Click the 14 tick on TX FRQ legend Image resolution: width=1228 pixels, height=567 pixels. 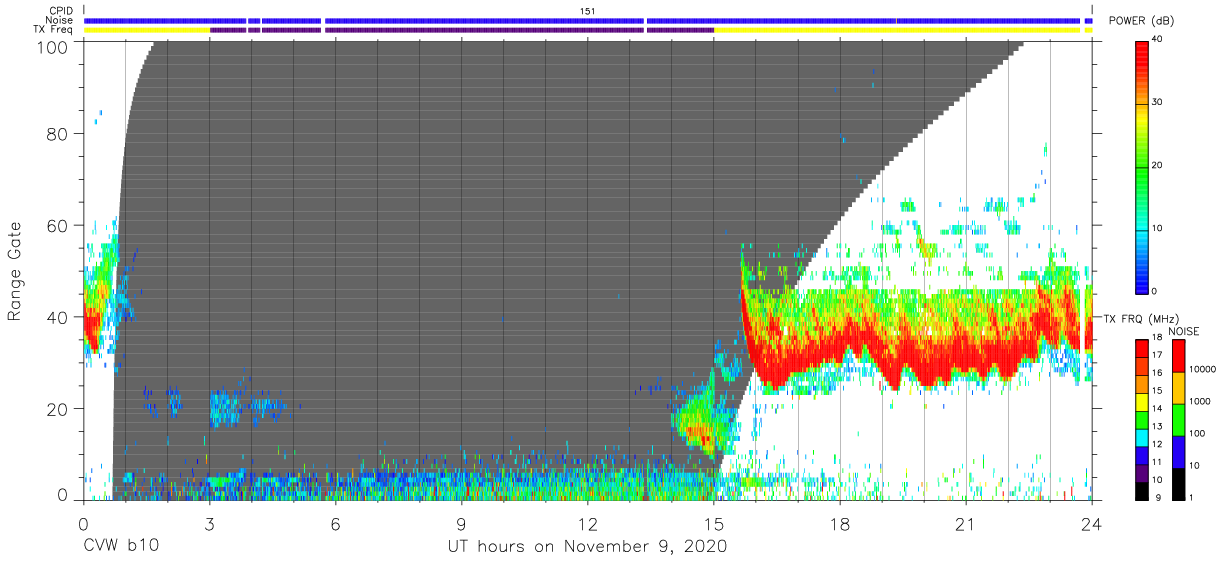[1158, 408]
